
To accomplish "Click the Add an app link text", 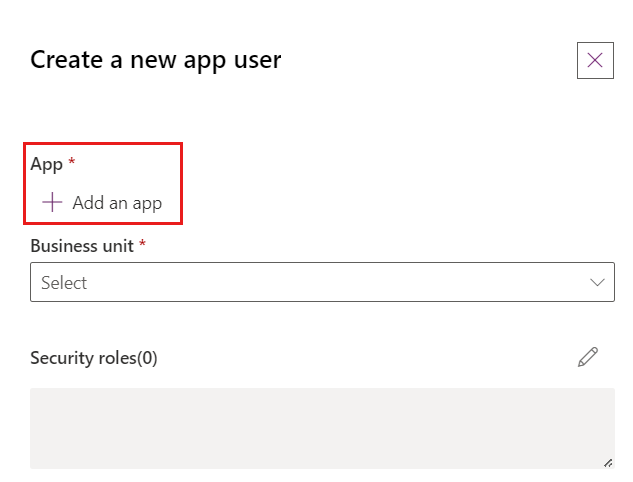I will [x=117, y=203].
